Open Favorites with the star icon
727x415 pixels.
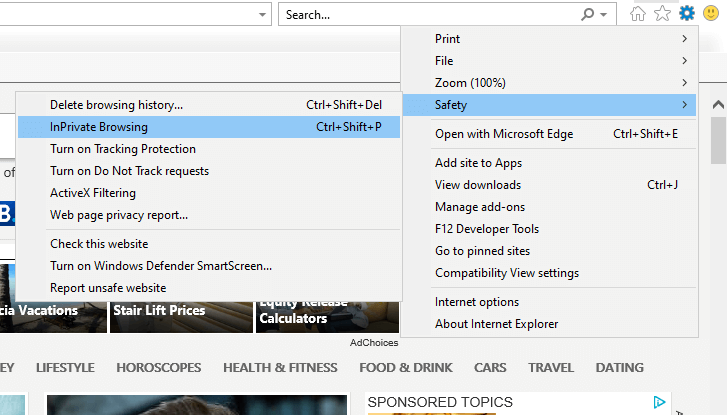tap(662, 14)
